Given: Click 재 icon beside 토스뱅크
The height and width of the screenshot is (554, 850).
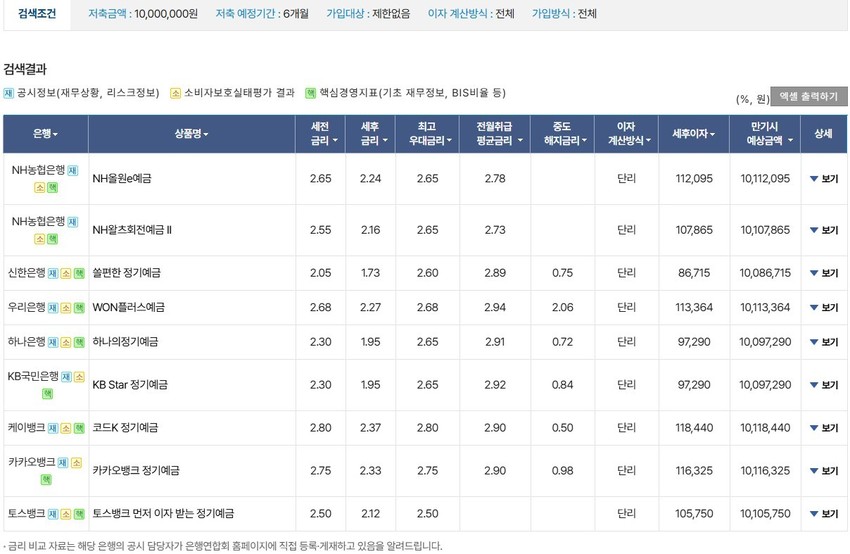Looking at the screenshot, I should tap(53, 514).
